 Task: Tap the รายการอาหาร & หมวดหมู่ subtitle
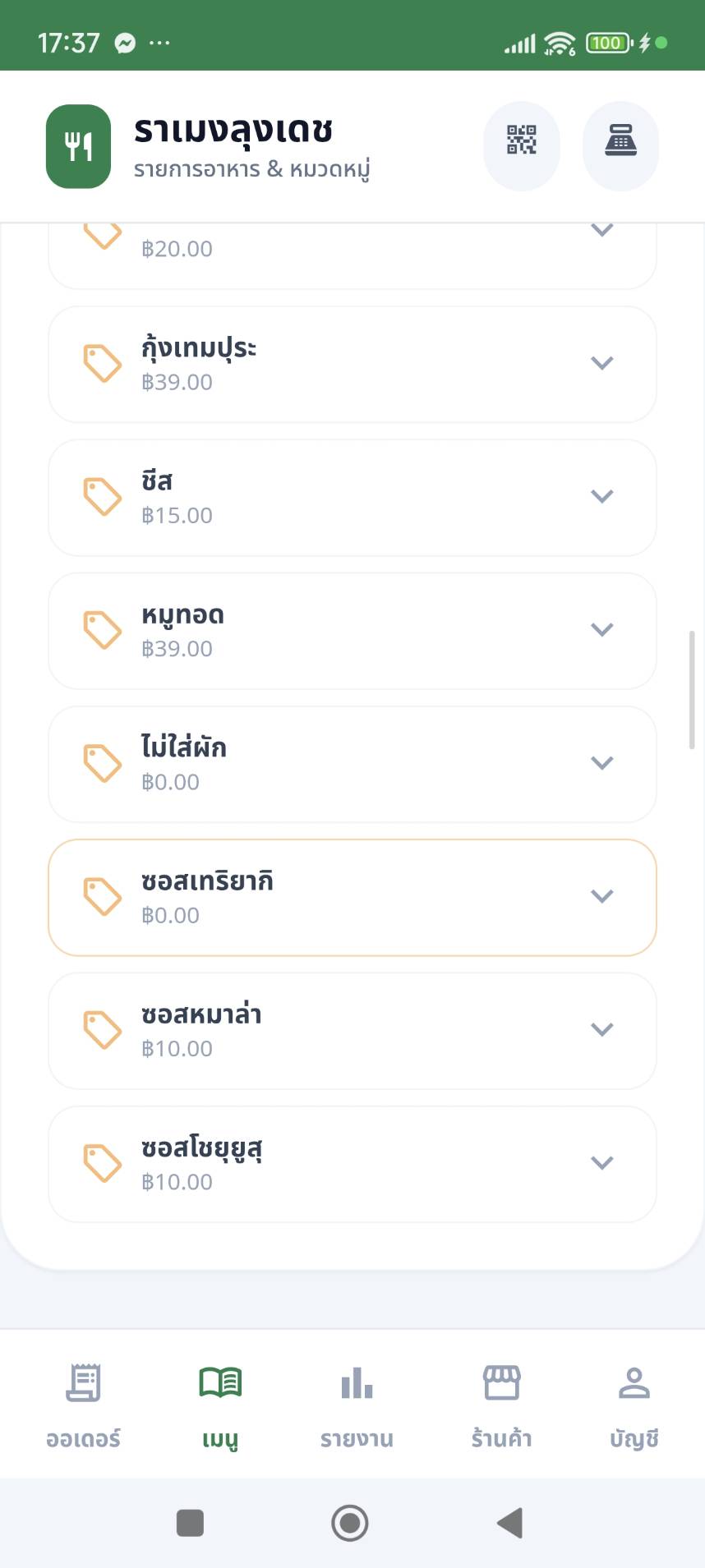pos(251,170)
